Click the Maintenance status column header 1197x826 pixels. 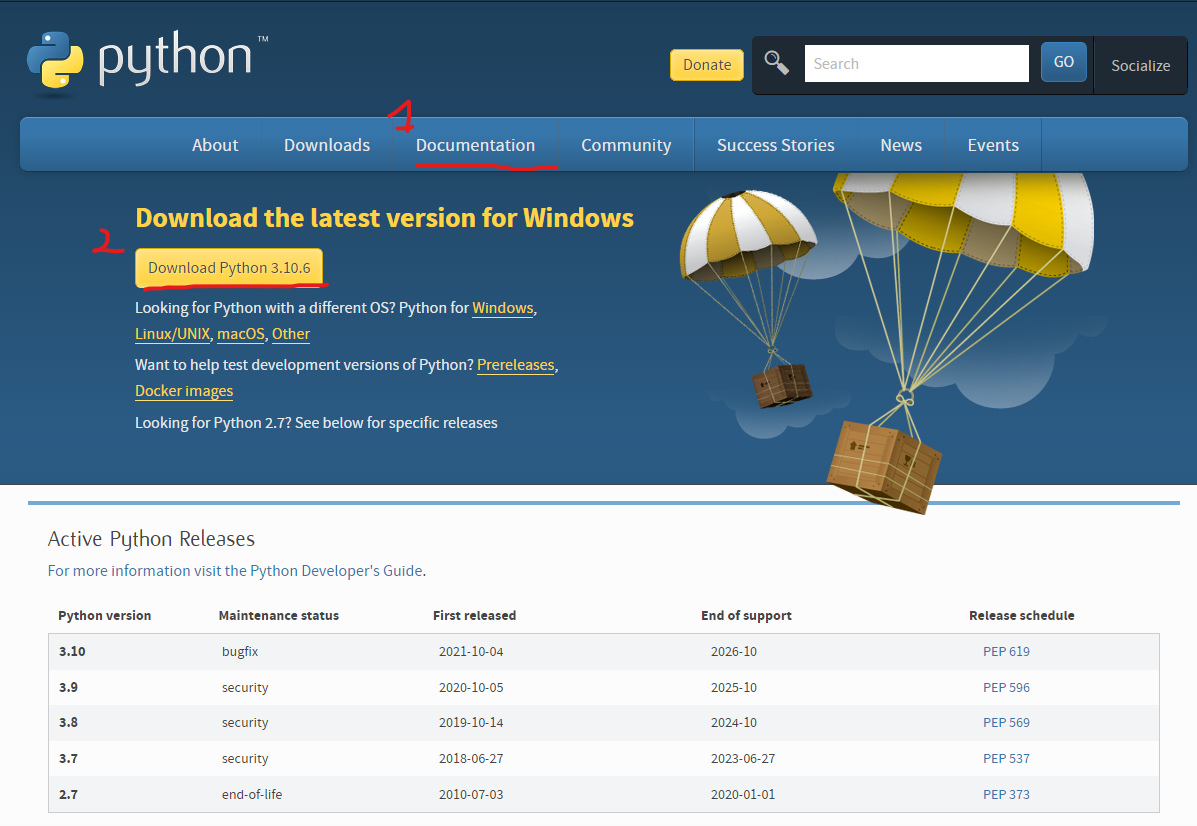point(279,615)
